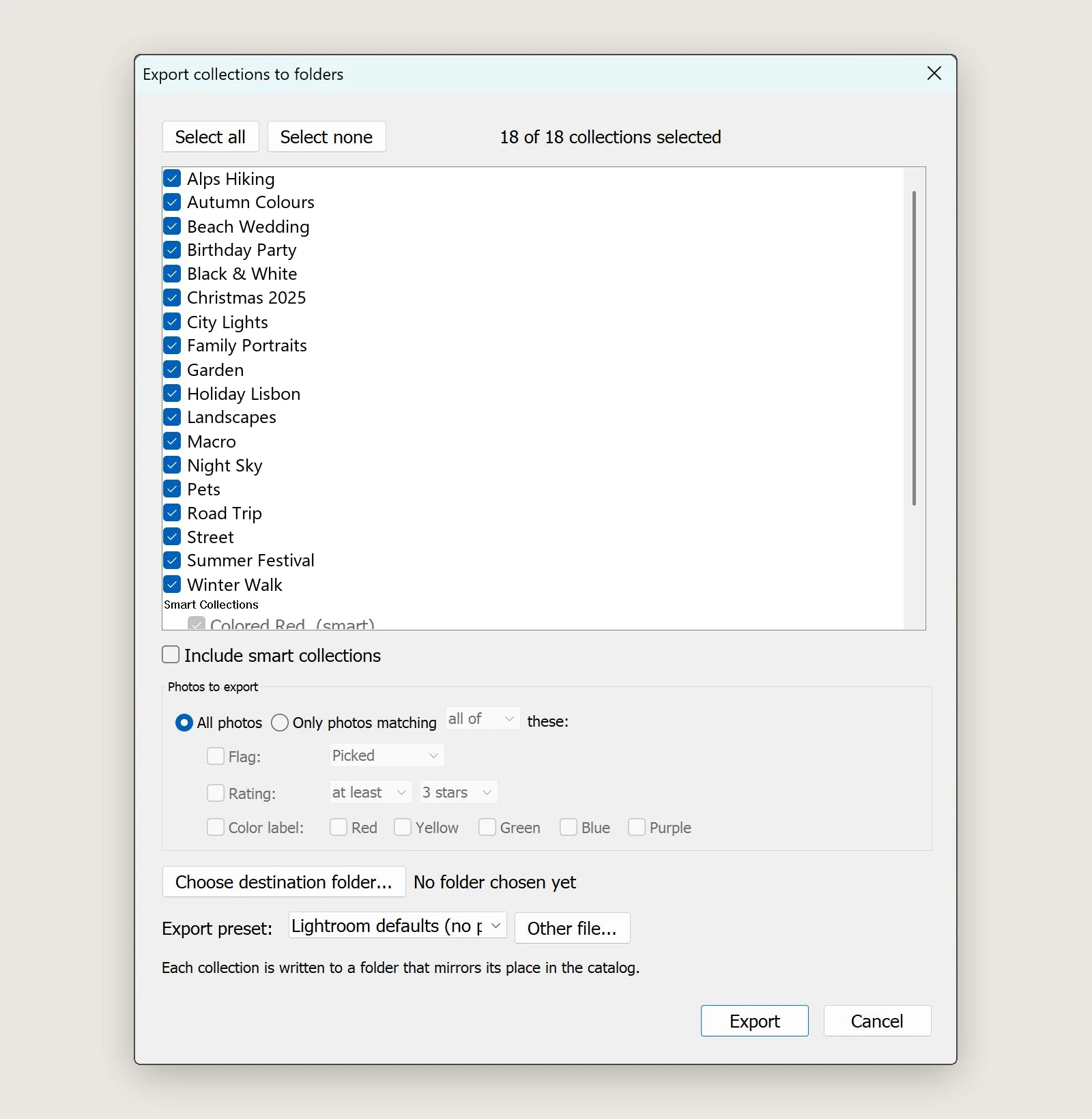Image resolution: width=1092 pixels, height=1119 pixels.
Task: Check the Yellow color label
Action: (403, 827)
